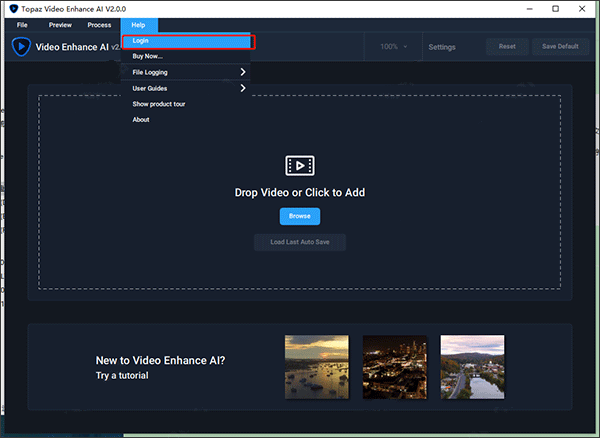Image resolution: width=600 pixels, height=438 pixels.
Task: Click the Browse button
Action: pos(300,216)
